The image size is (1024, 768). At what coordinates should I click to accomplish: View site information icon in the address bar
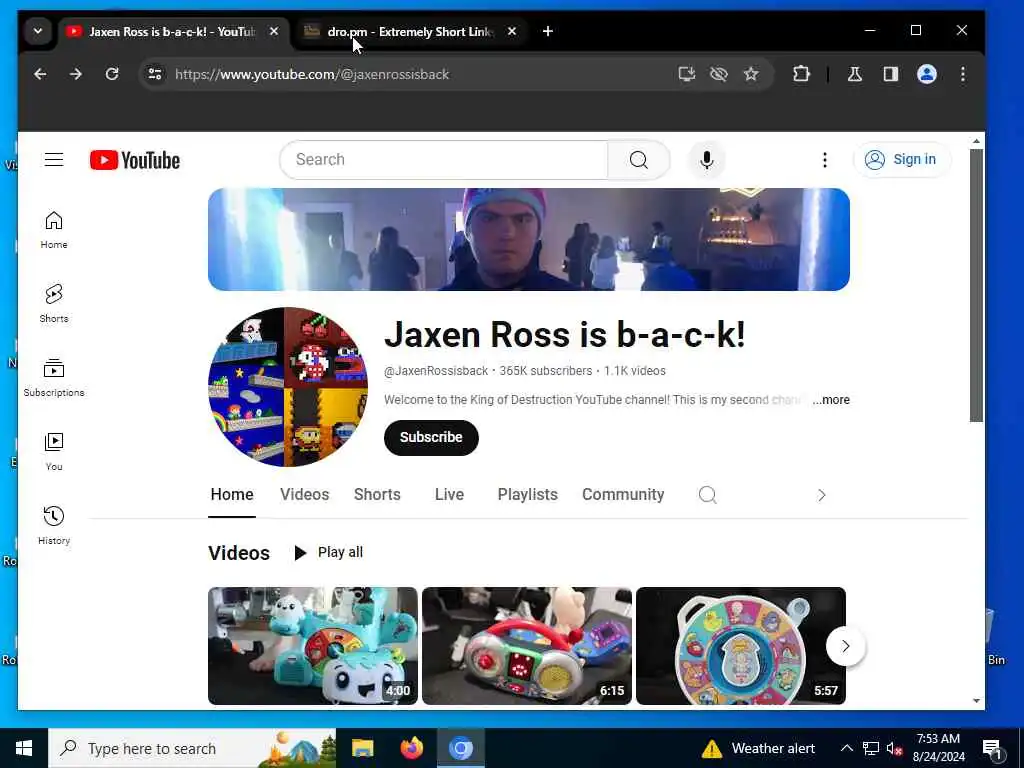155,74
